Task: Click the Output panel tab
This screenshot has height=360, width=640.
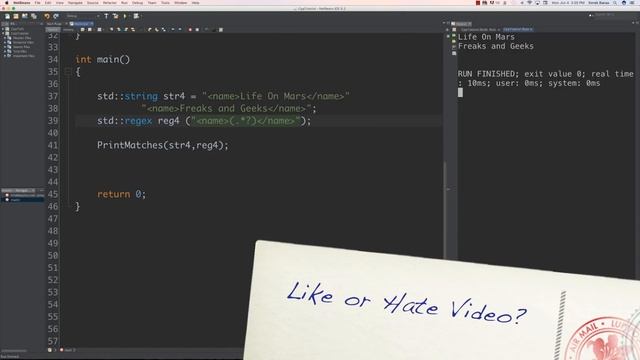Action: click(462, 24)
